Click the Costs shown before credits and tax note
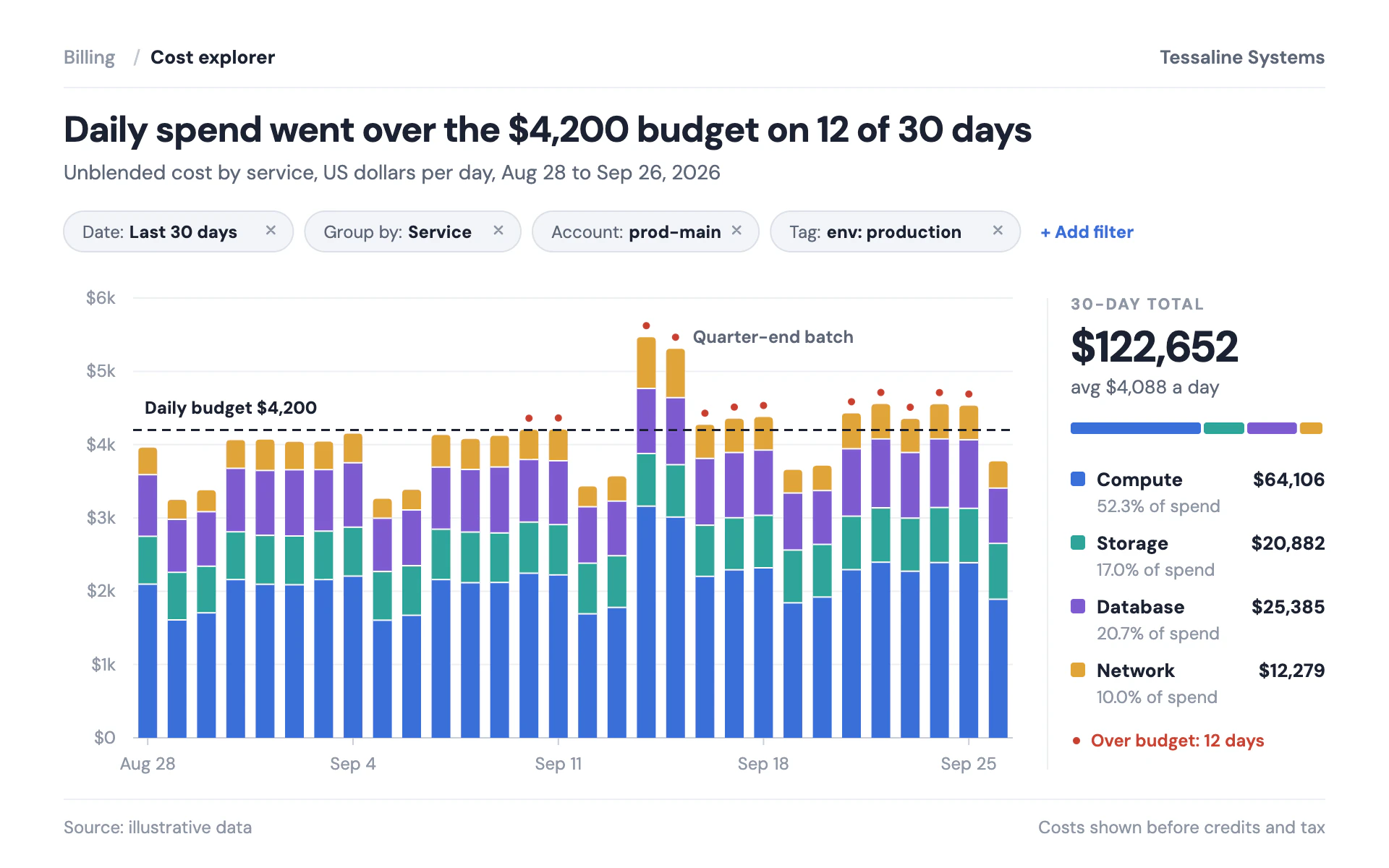The height and width of the screenshot is (868, 1389). 1181,827
